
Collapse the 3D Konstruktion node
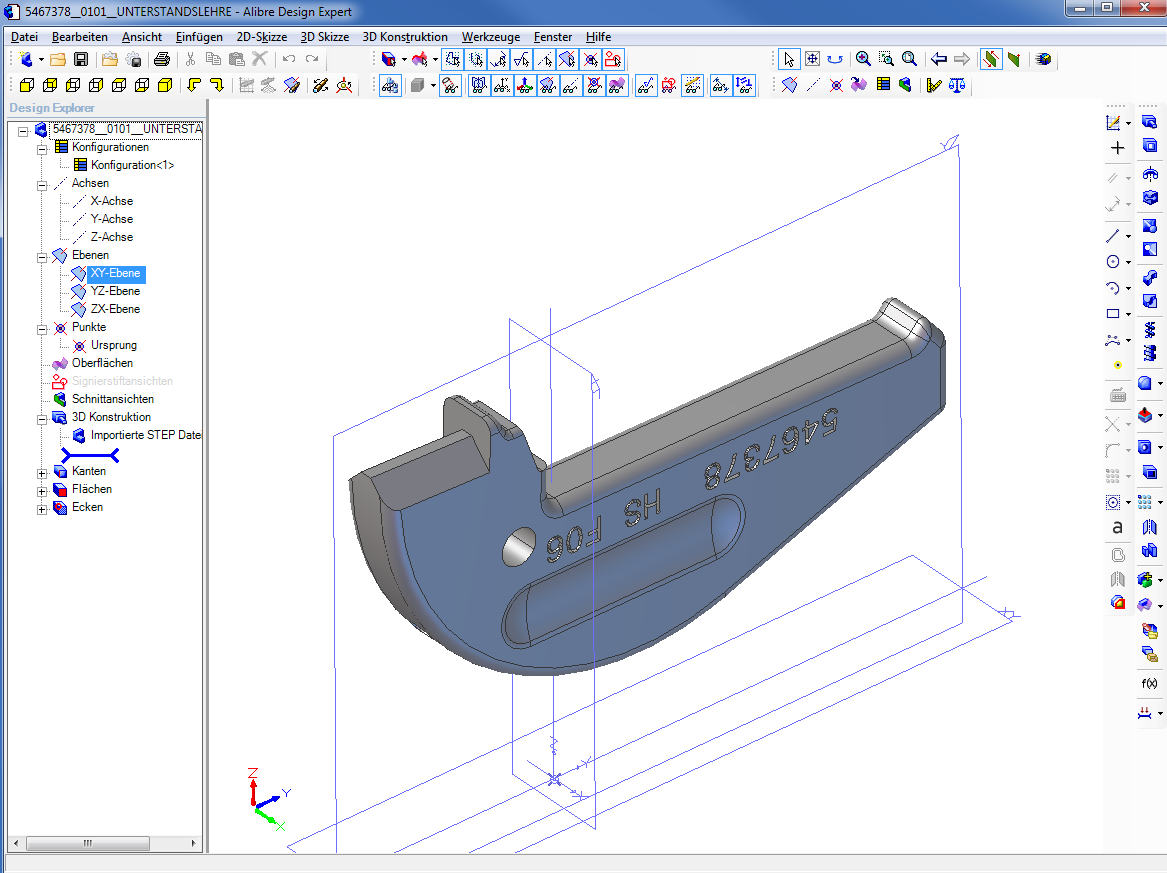click(x=42, y=419)
